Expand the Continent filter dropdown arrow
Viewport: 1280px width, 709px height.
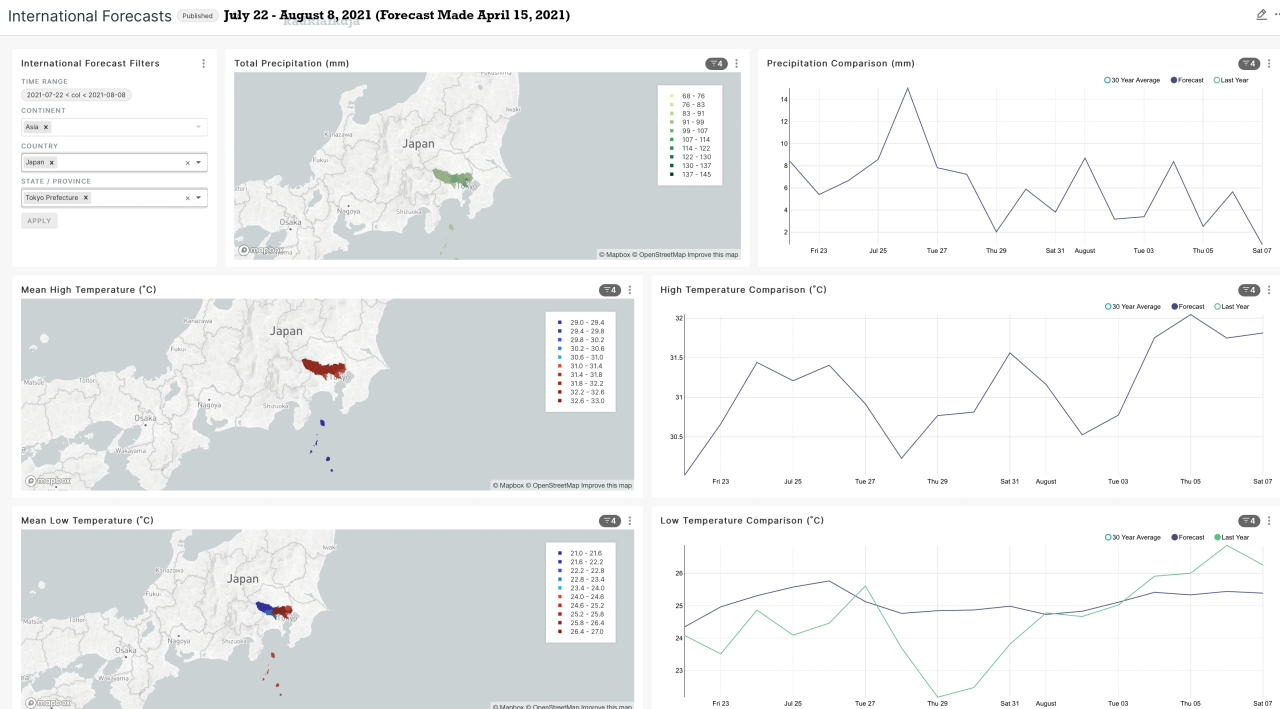[x=198, y=127]
